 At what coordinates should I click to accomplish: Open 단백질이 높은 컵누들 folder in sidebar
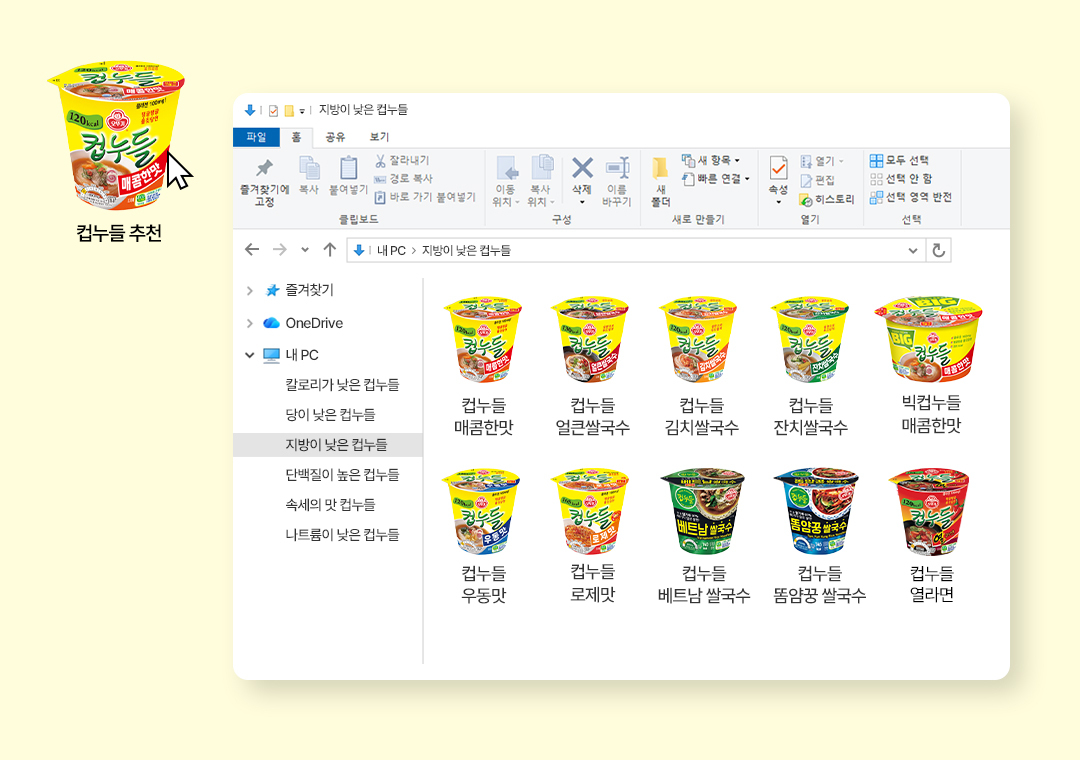pyautogui.click(x=342, y=475)
